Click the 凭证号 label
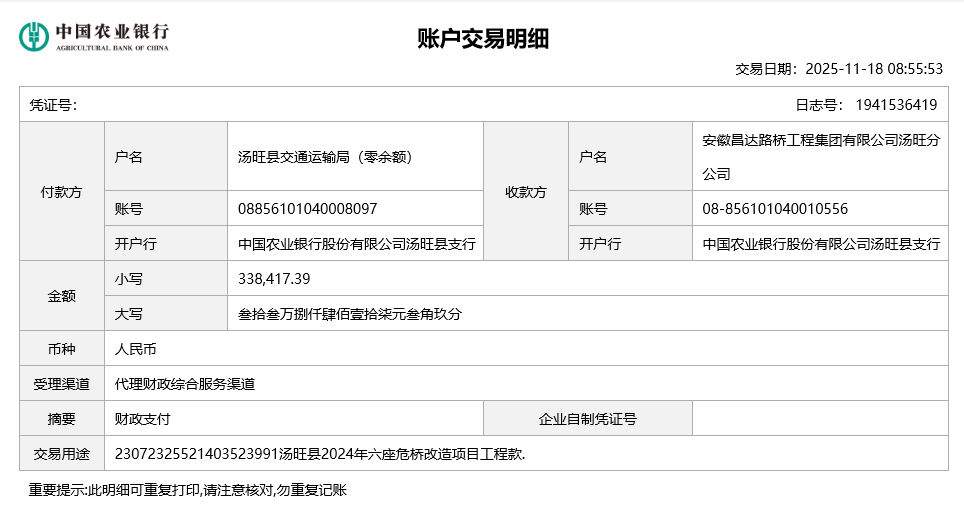This screenshot has width=964, height=517. [53, 105]
